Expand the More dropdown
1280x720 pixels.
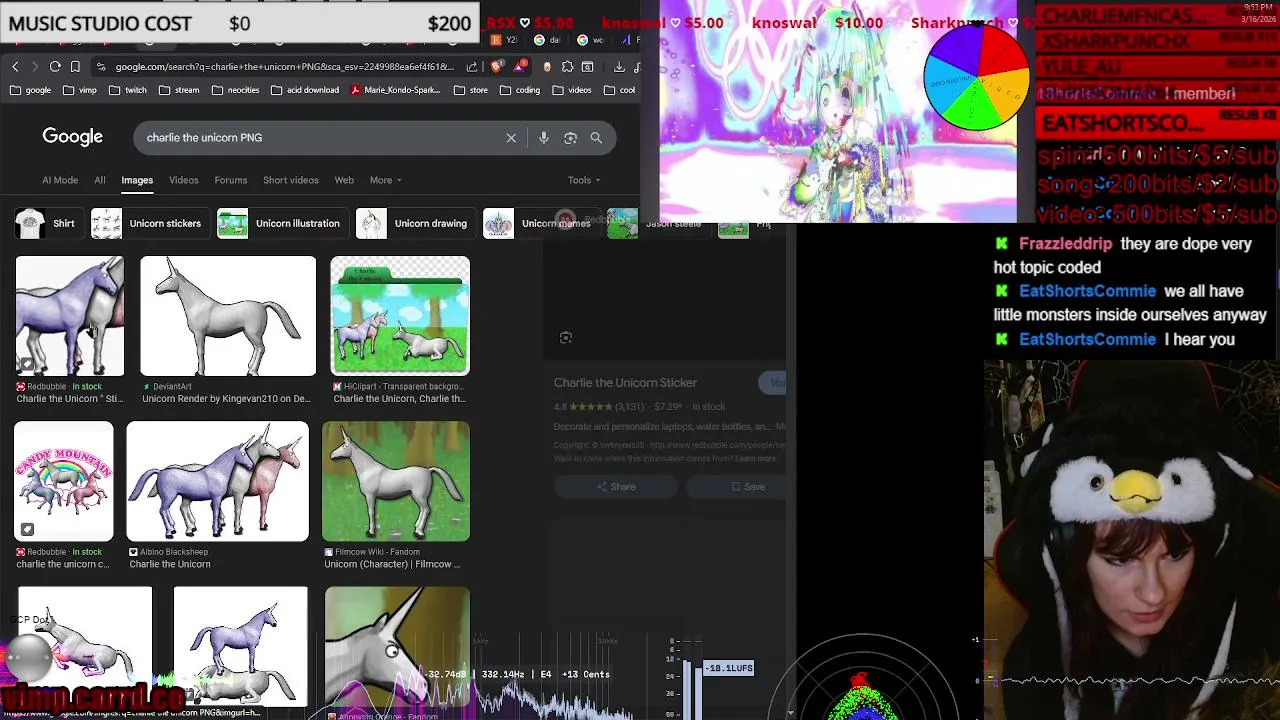[x=385, y=180]
